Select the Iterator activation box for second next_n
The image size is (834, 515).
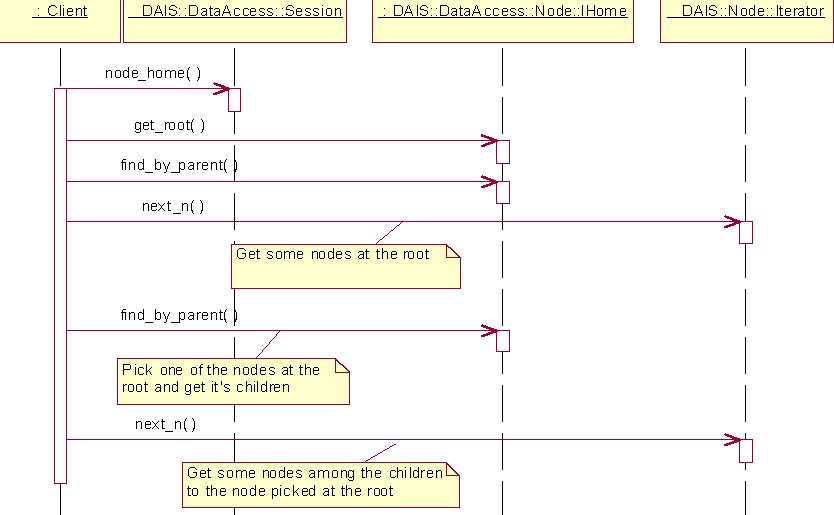pos(746,451)
